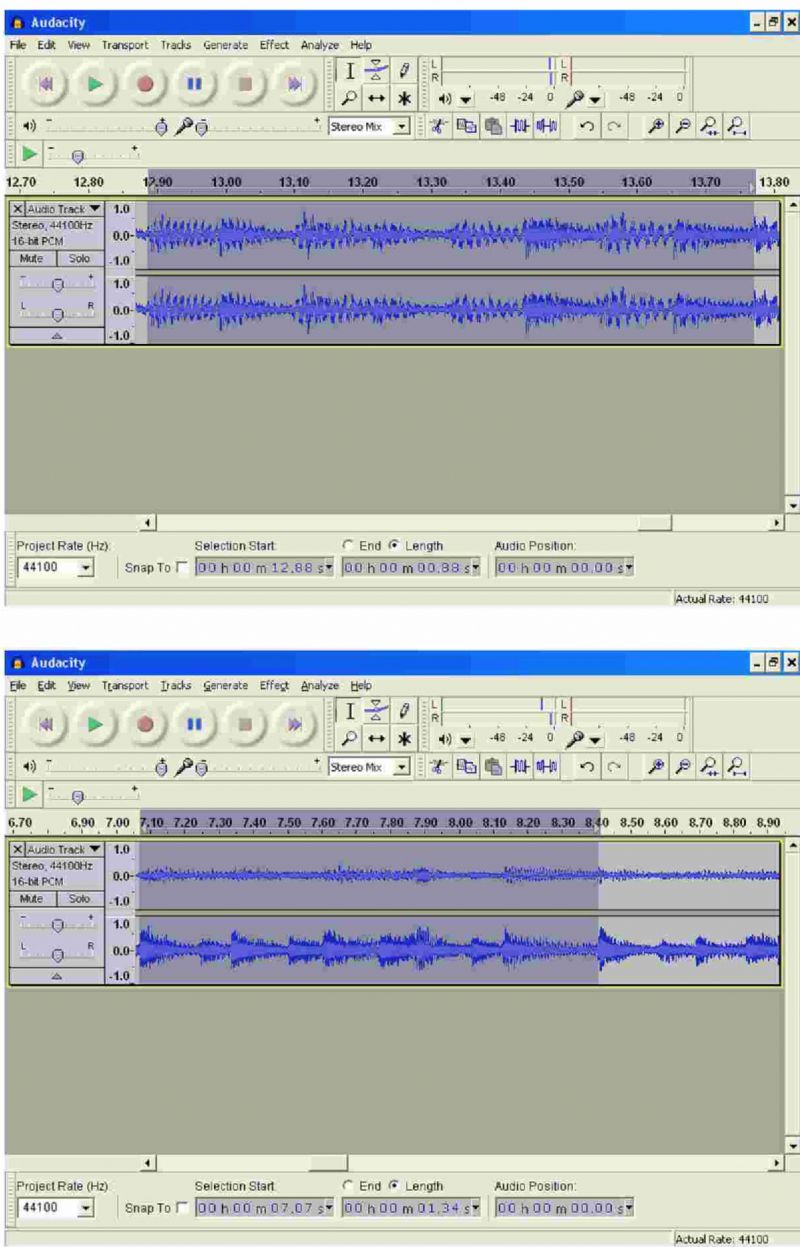Select the Length radio button in the lower window
The width and height of the screenshot is (800, 1247).
tap(394, 1186)
